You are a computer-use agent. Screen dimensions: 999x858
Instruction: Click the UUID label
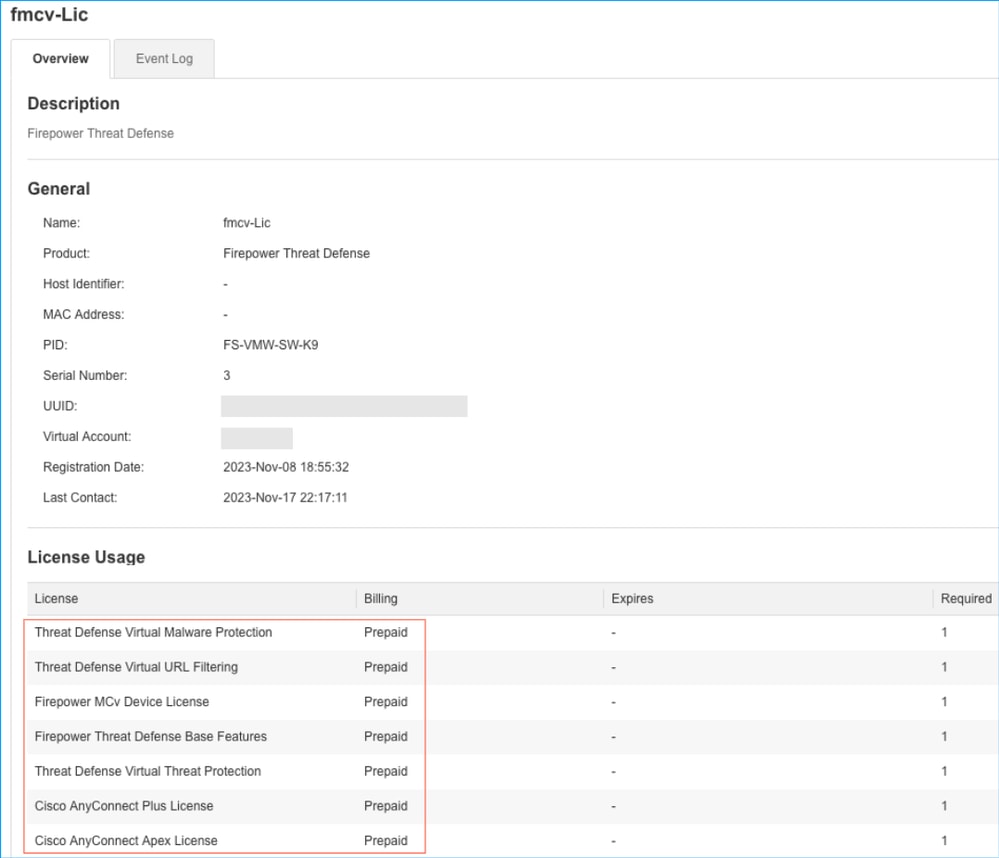pyautogui.click(x=60, y=406)
